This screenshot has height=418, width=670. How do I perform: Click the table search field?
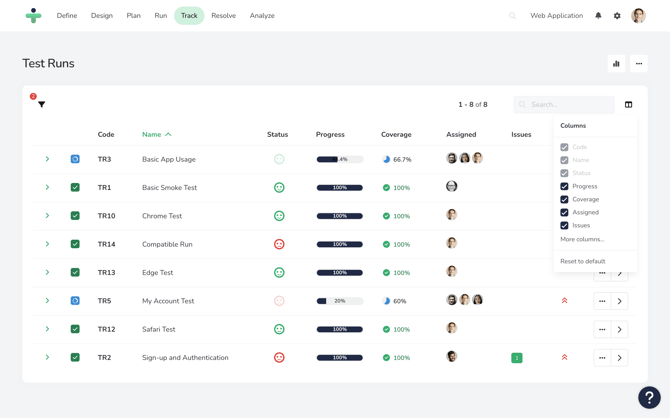pos(564,105)
